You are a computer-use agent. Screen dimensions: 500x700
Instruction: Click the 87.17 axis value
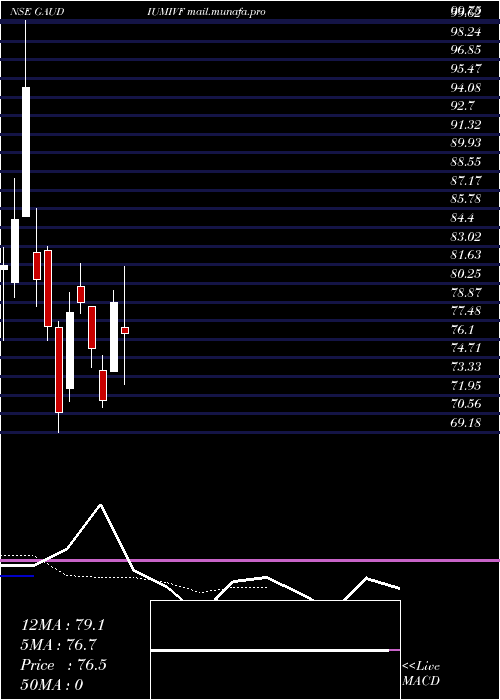point(466,180)
